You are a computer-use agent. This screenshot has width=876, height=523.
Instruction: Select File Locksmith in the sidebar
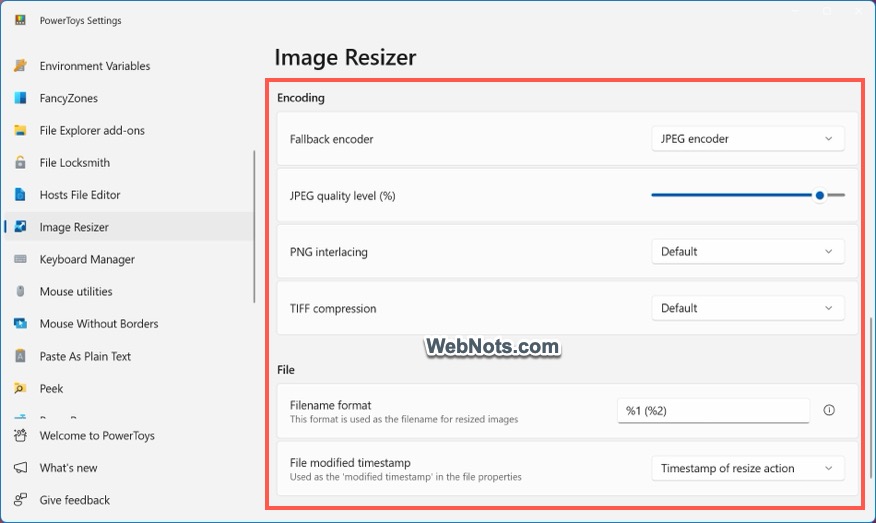pyautogui.click(x=128, y=163)
